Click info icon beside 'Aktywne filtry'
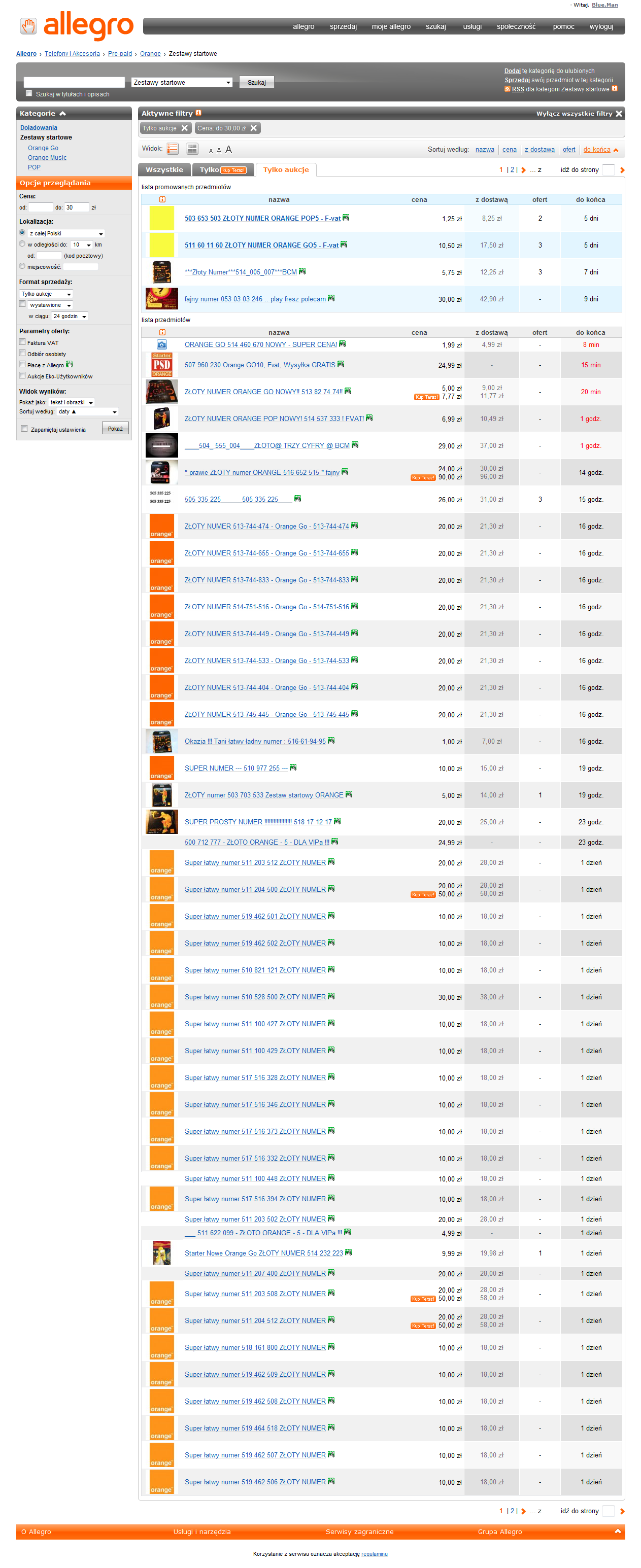This screenshot has height=1568, width=641. [198, 113]
